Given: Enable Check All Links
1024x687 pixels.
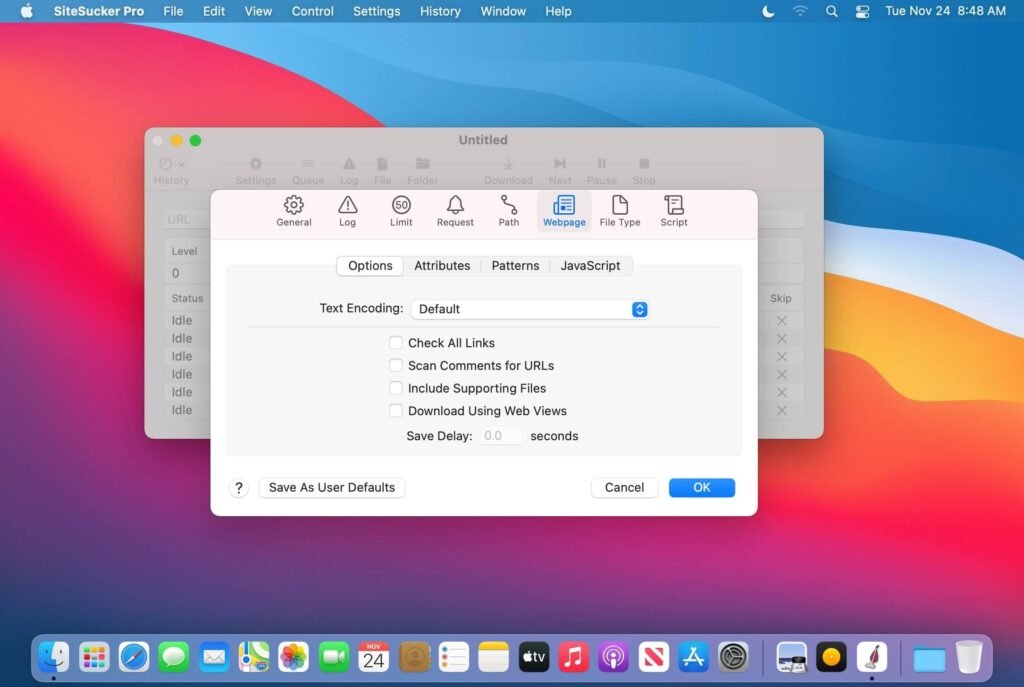Looking at the screenshot, I should pyautogui.click(x=396, y=342).
